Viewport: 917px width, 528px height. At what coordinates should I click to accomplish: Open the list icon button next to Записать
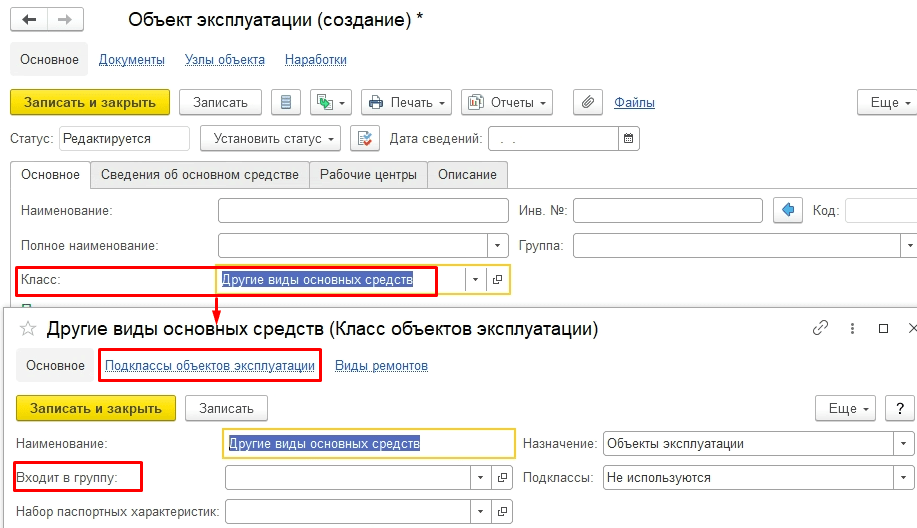pos(286,102)
